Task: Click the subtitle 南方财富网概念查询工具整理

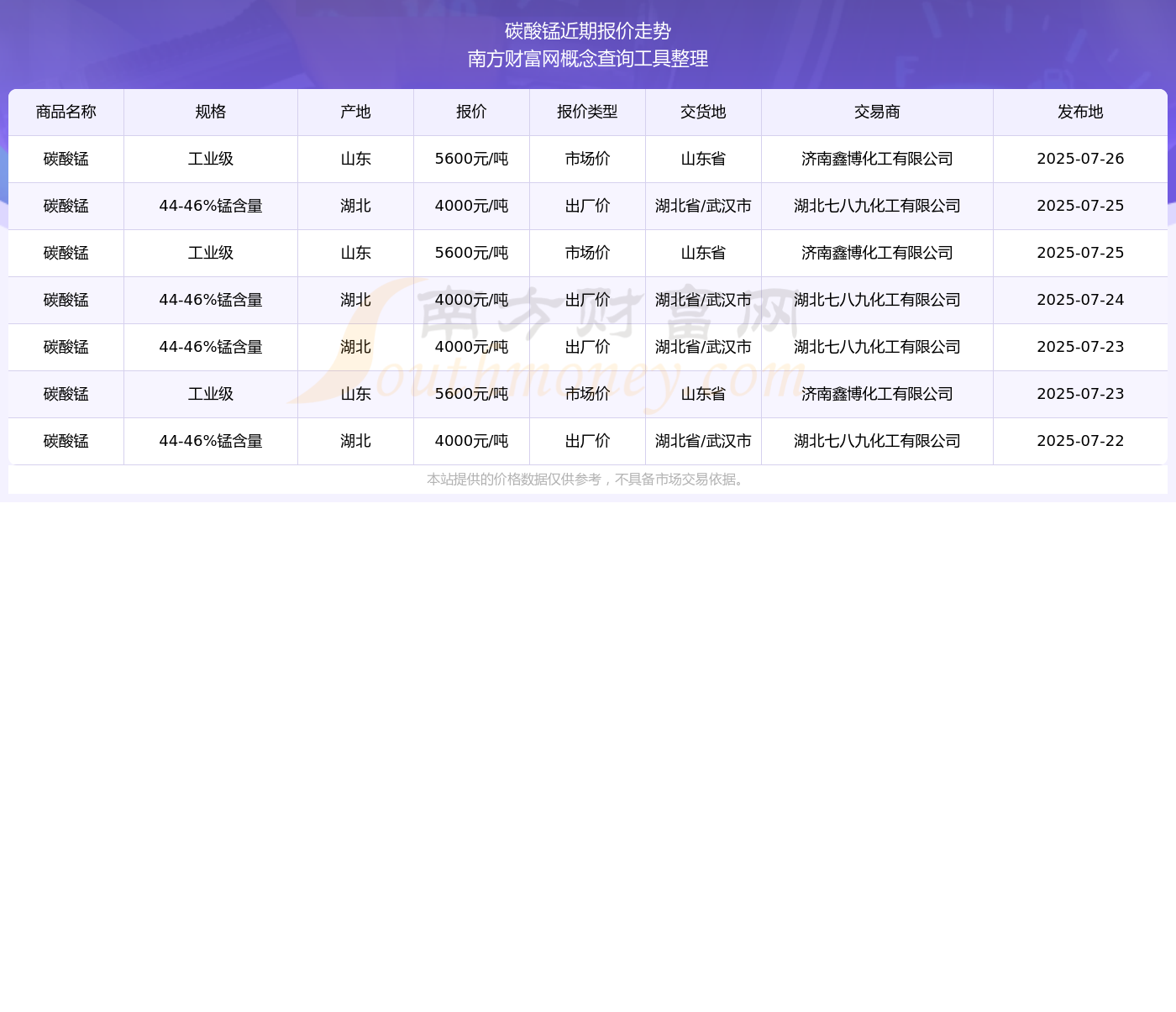Action: (x=588, y=59)
